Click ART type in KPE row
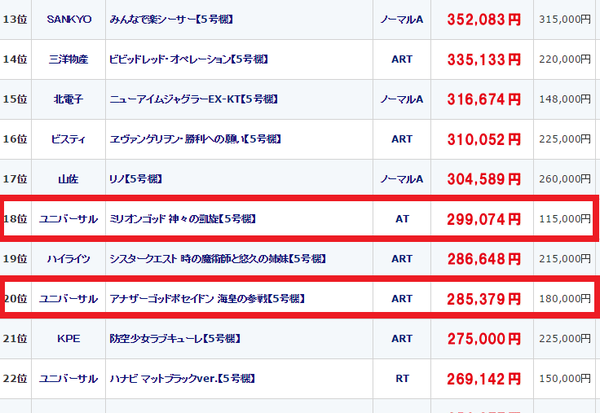Image resolution: width=600 pixels, height=413 pixels. pyautogui.click(x=402, y=338)
